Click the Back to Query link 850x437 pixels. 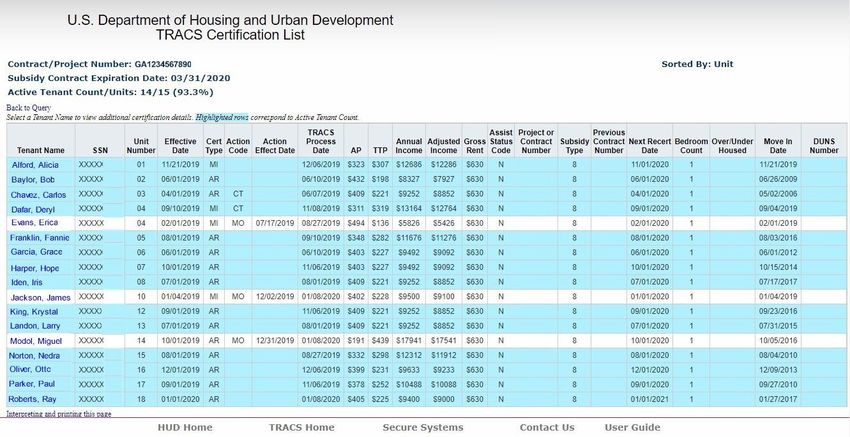coord(28,108)
